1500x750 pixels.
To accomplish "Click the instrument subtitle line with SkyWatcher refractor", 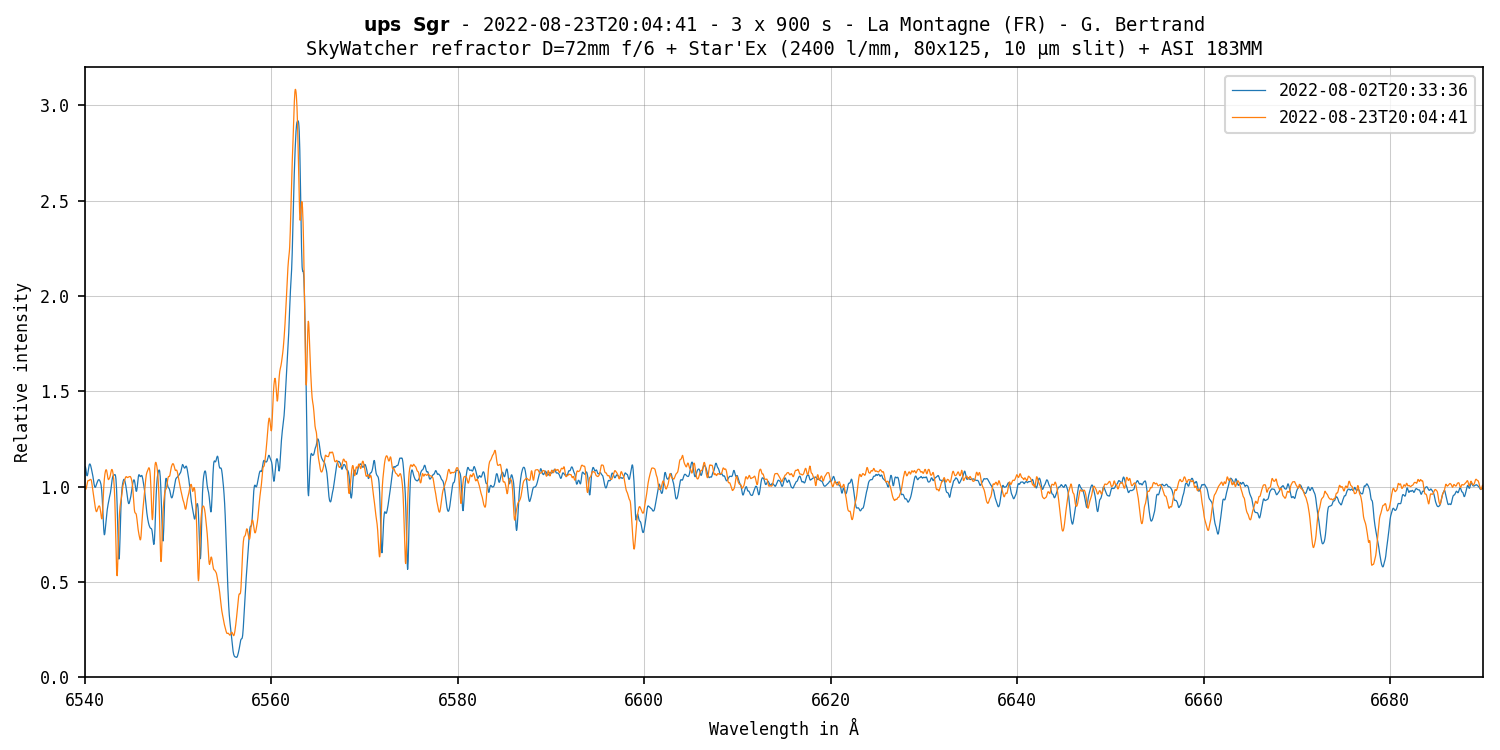I will click(x=783, y=49).
